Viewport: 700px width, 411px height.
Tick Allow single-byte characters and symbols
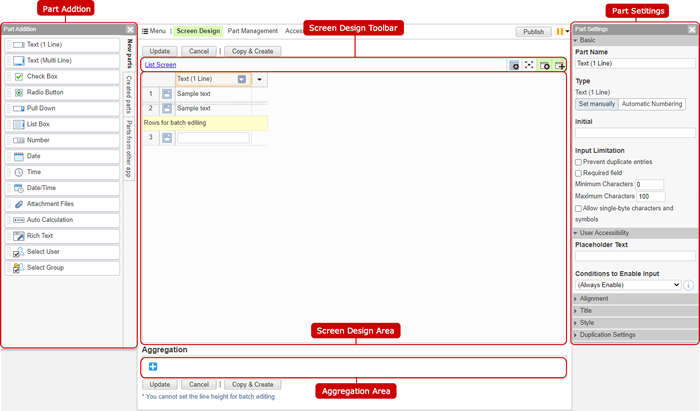pos(579,208)
